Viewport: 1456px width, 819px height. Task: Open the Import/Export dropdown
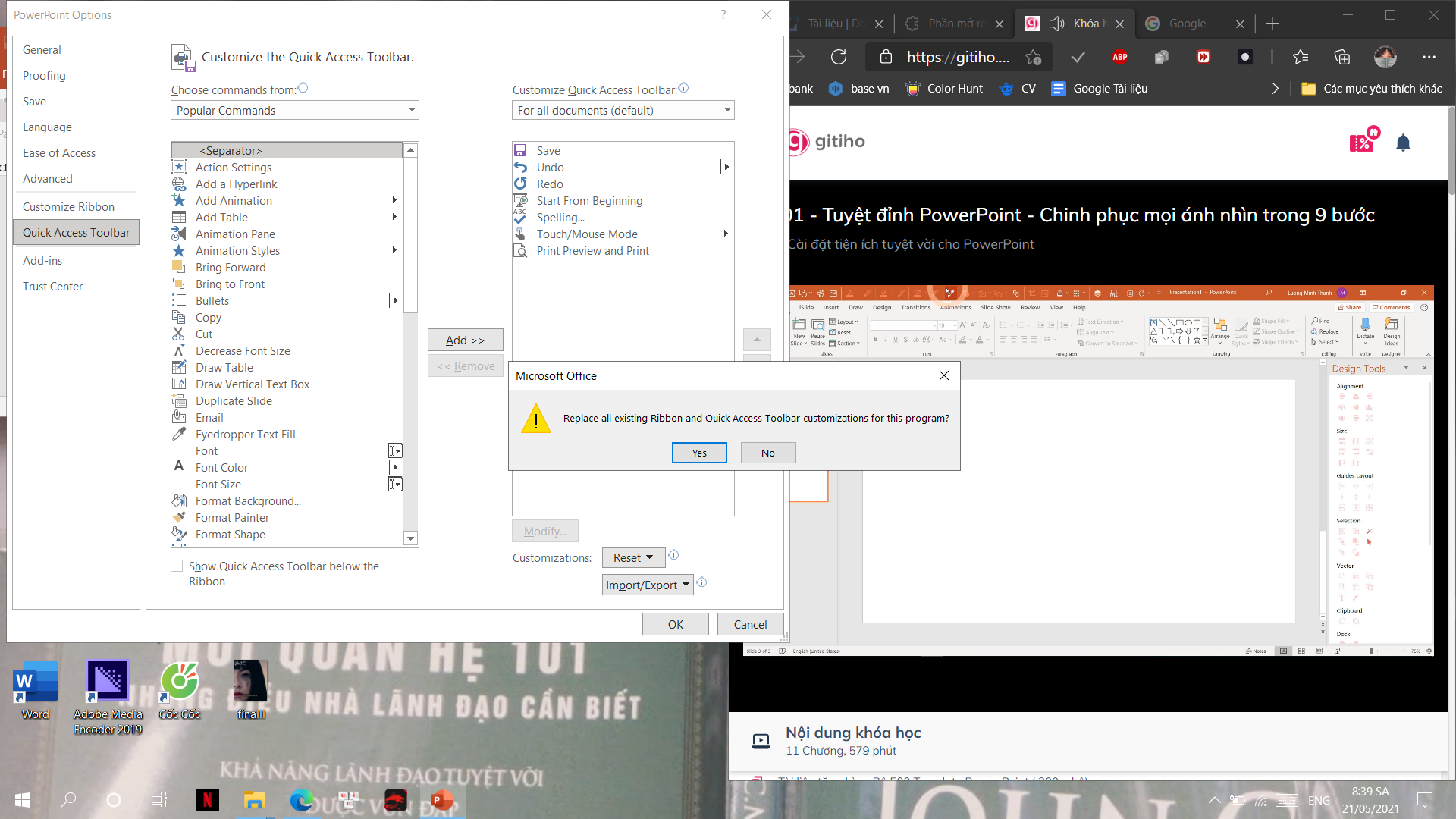tap(648, 585)
